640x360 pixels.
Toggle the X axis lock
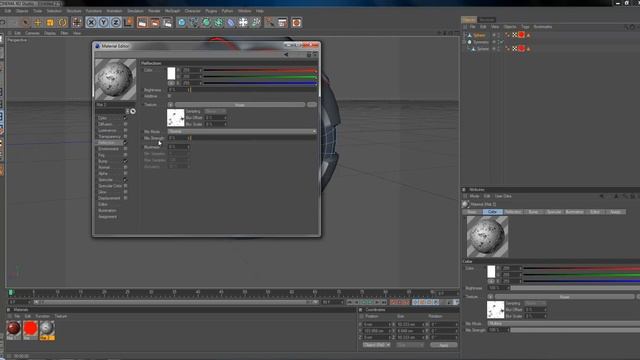[91, 22]
